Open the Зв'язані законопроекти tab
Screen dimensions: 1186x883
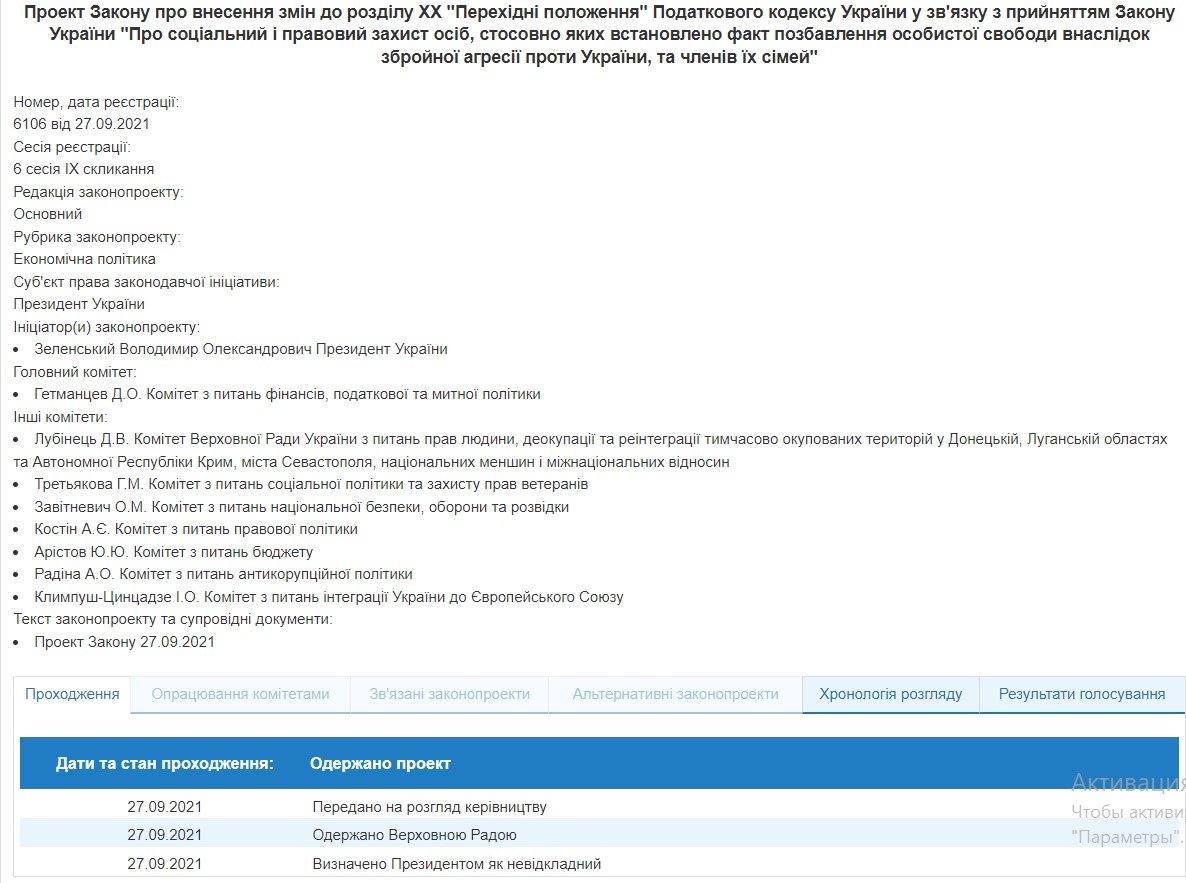click(449, 694)
